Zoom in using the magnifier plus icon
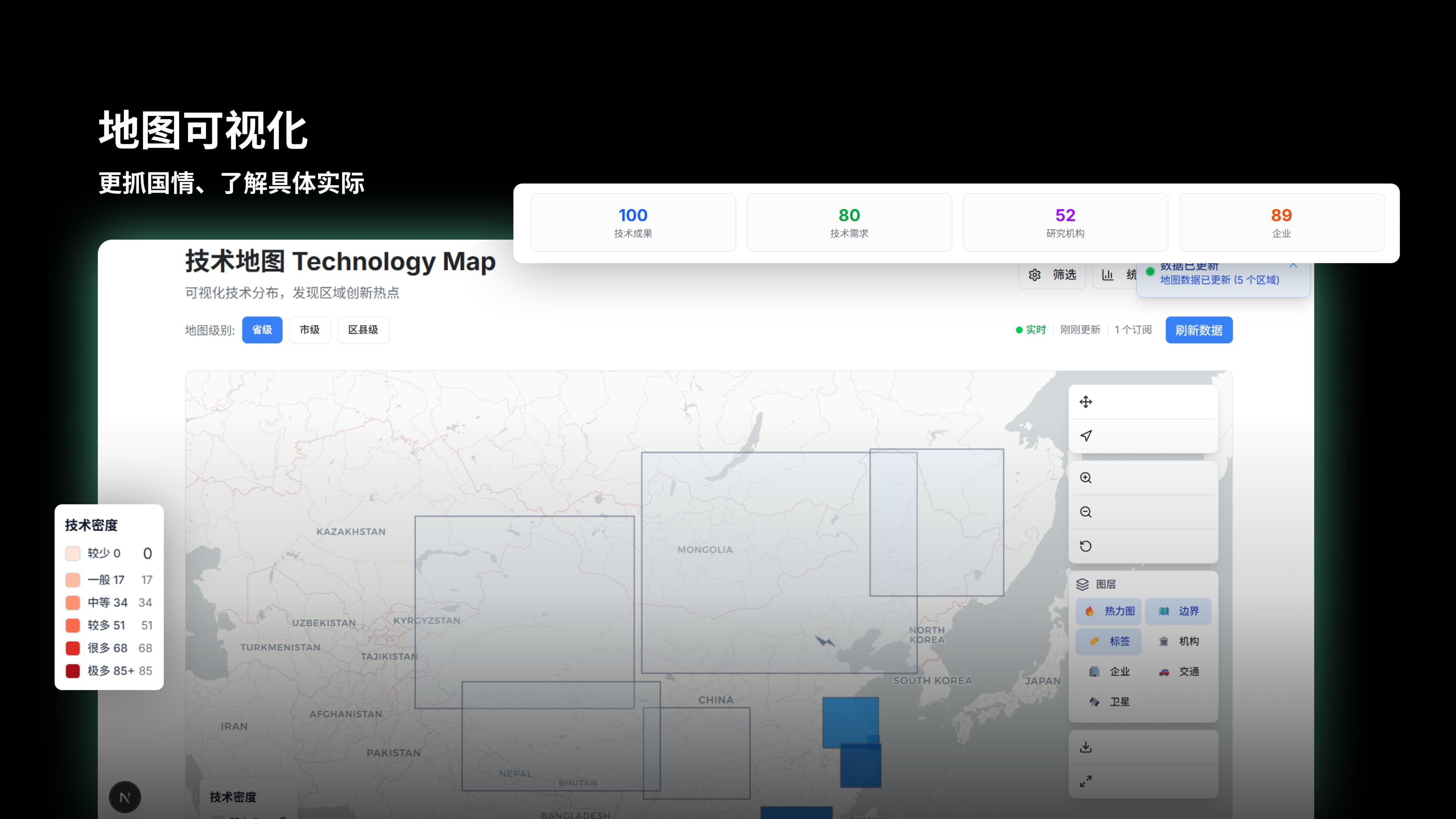 click(x=1085, y=478)
